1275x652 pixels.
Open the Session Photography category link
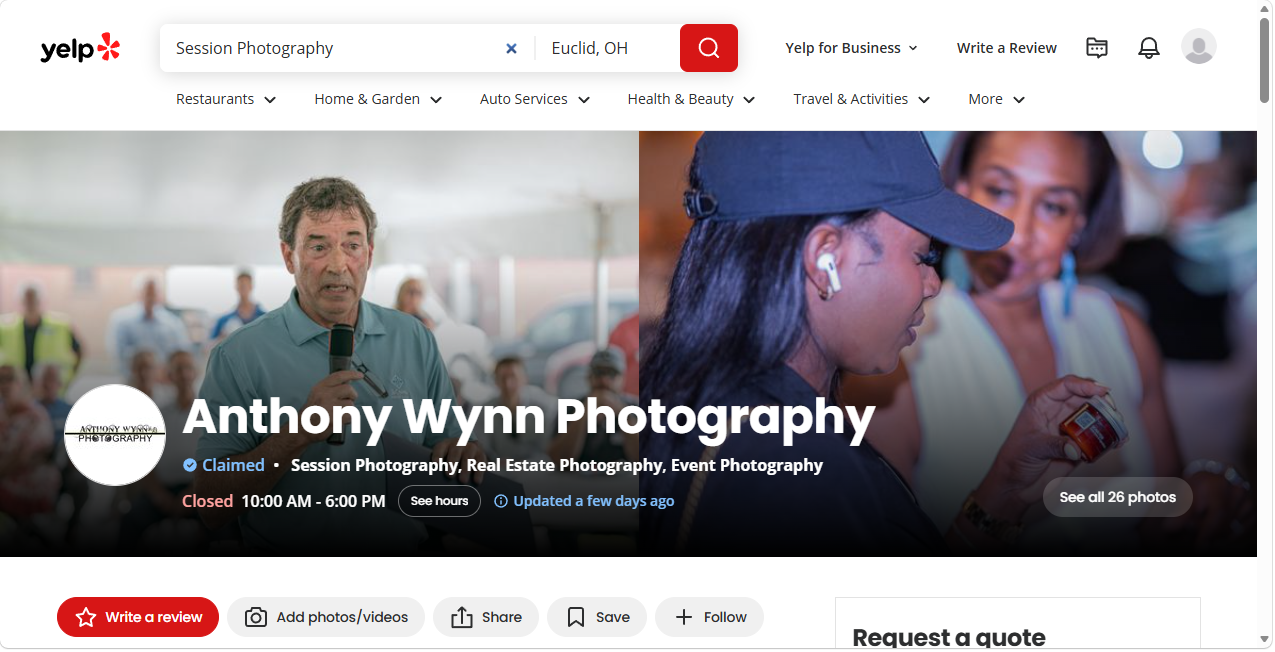374,465
